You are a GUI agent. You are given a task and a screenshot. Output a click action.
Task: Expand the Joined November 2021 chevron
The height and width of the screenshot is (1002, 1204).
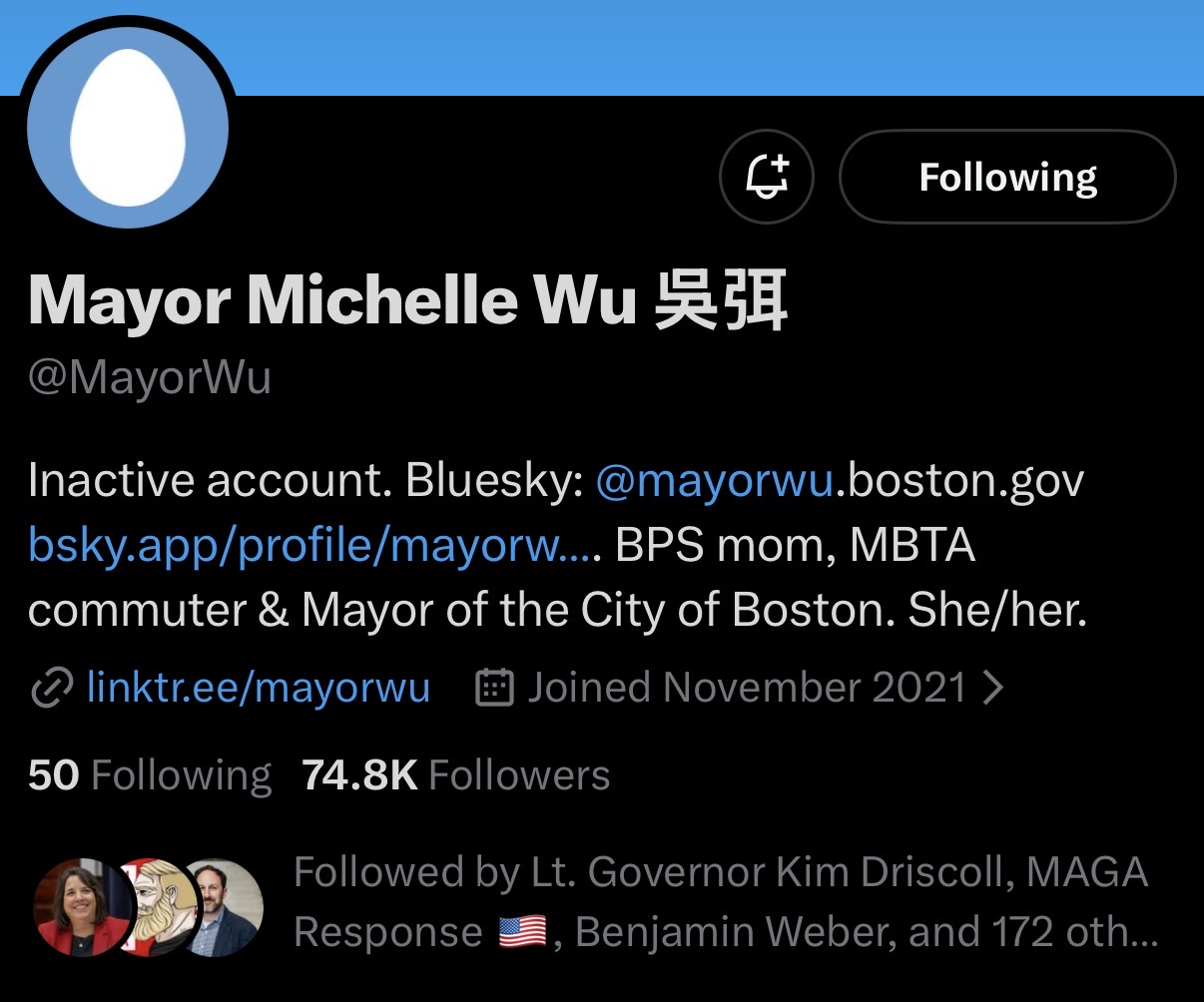coord(992,688)
